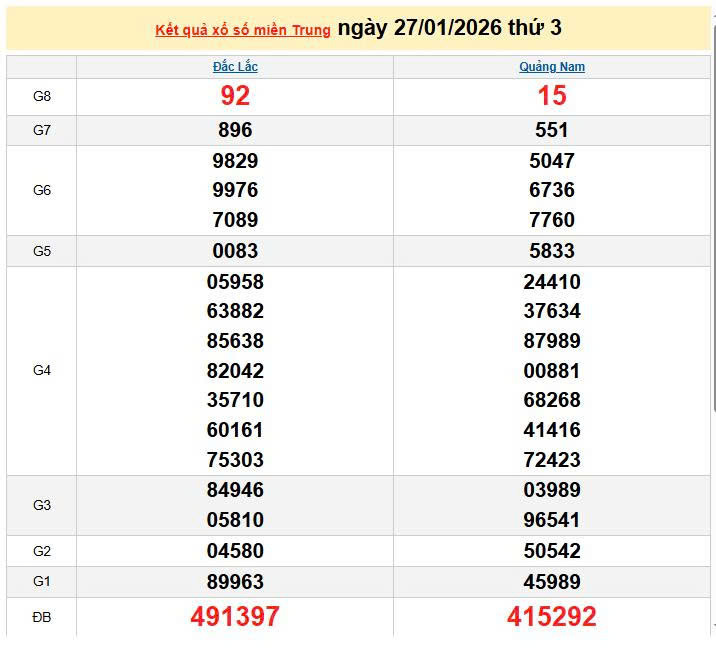The image size is (716, 652).
Task: Open the Đắc Lắc province link
Action: coord(235,67)
